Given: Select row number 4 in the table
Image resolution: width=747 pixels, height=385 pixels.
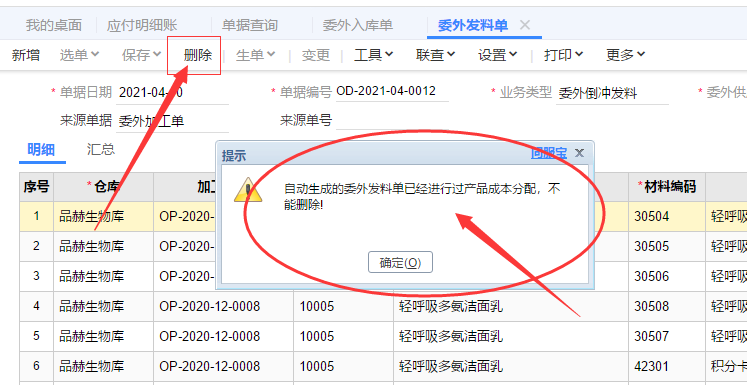Looking at the screenshot, I should point(36,306).
